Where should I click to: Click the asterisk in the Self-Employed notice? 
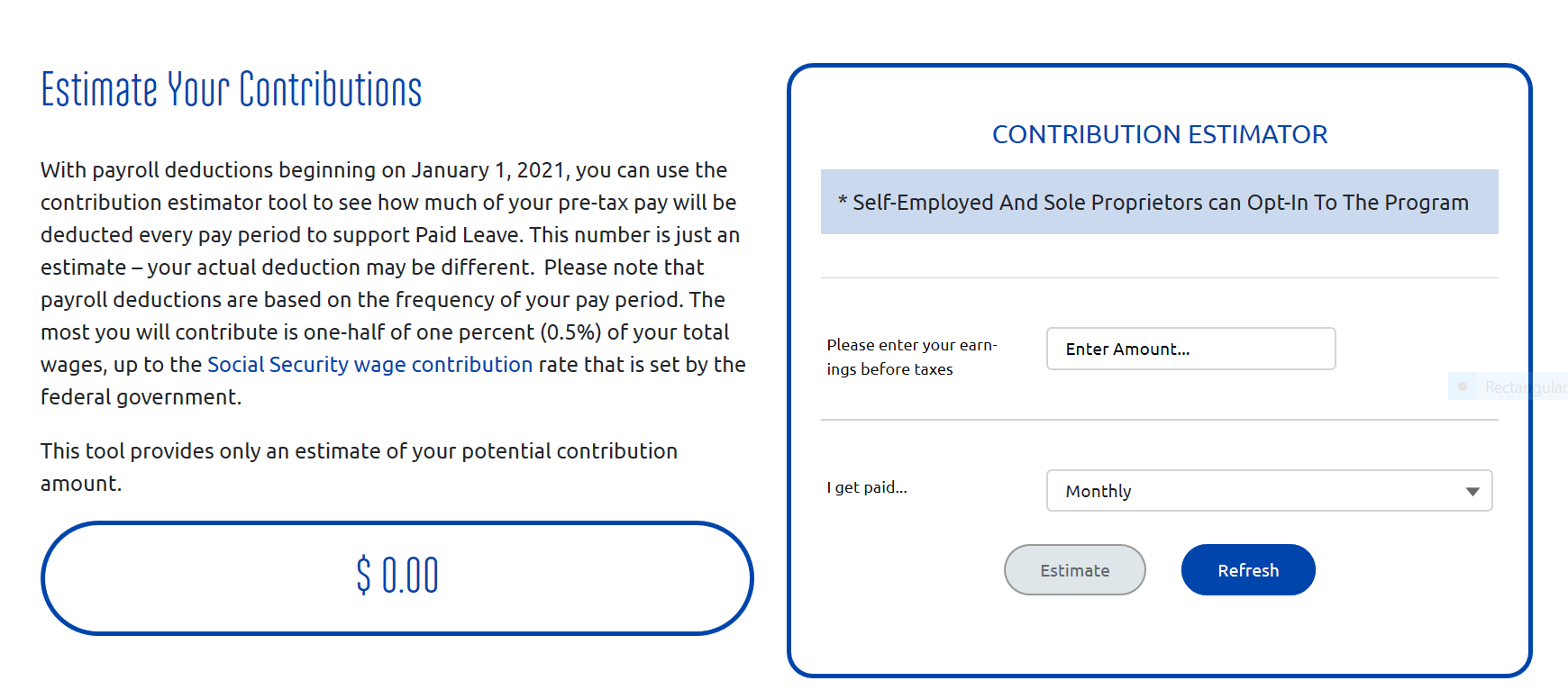843,203
